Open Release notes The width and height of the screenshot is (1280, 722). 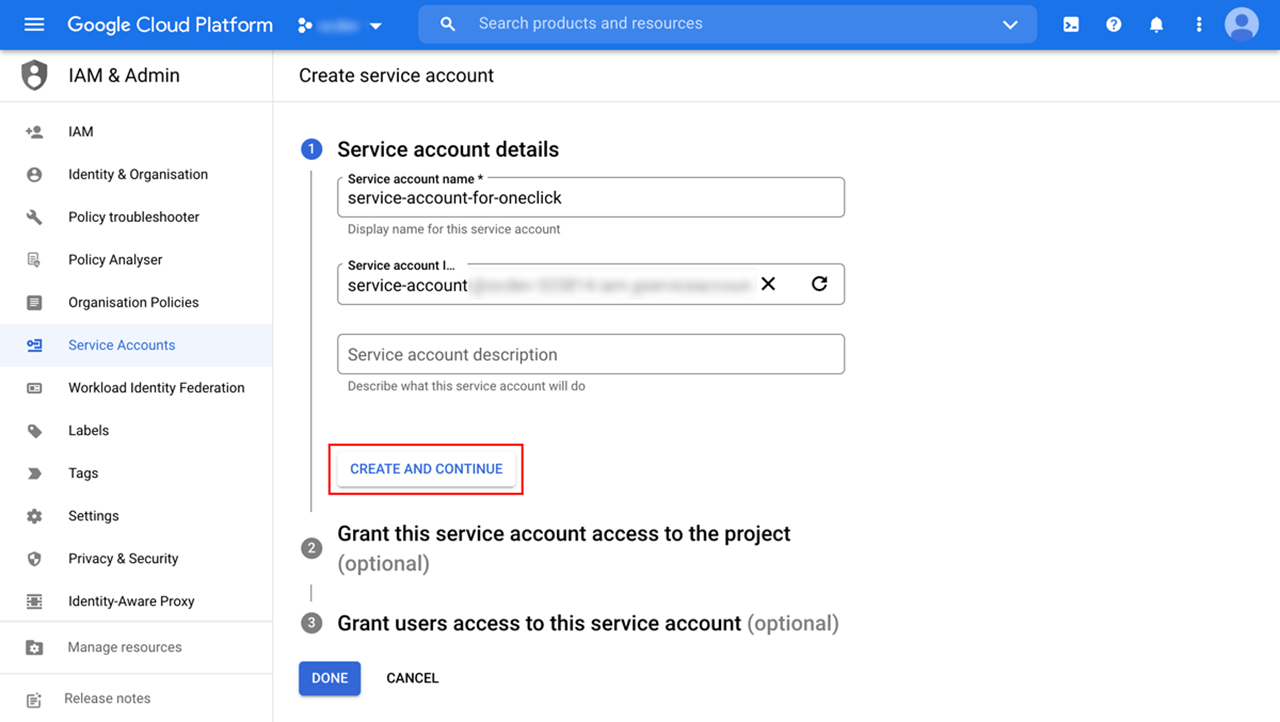pos(136,699)
